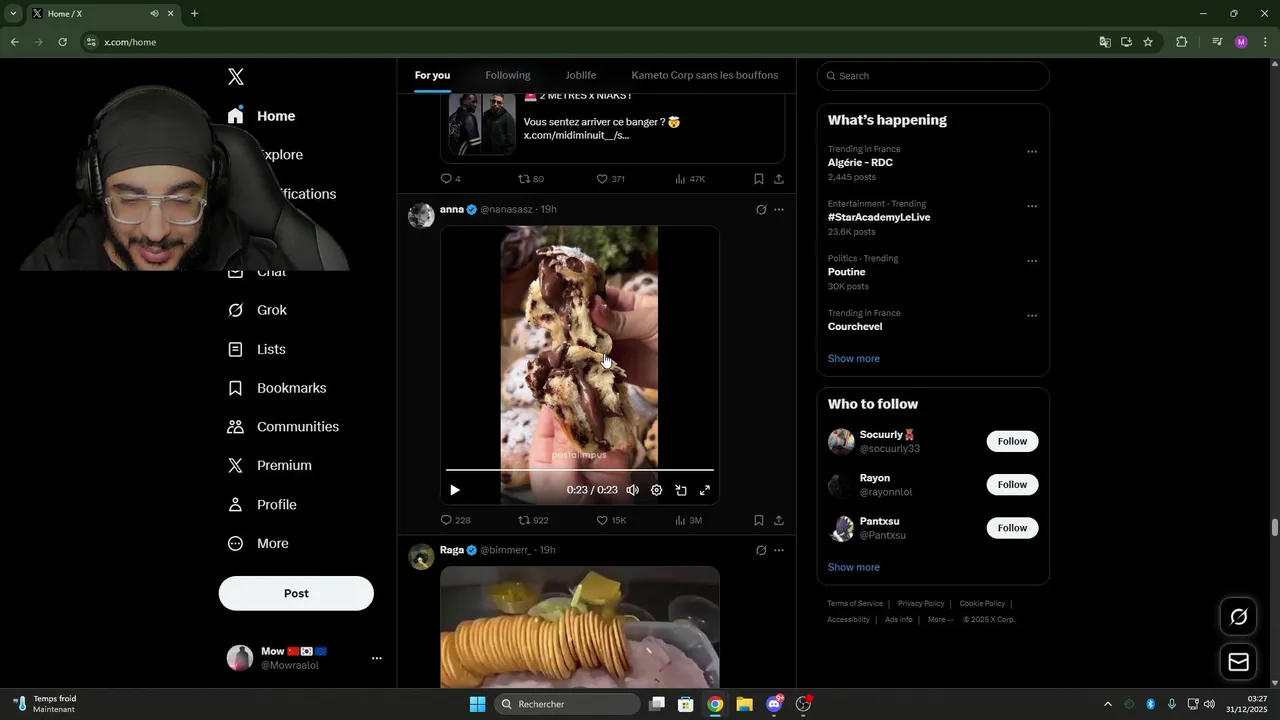Open options for Courchevel trend
Image resolution: width=1280 pixels, height=720 pixels.
(1032, 316)
